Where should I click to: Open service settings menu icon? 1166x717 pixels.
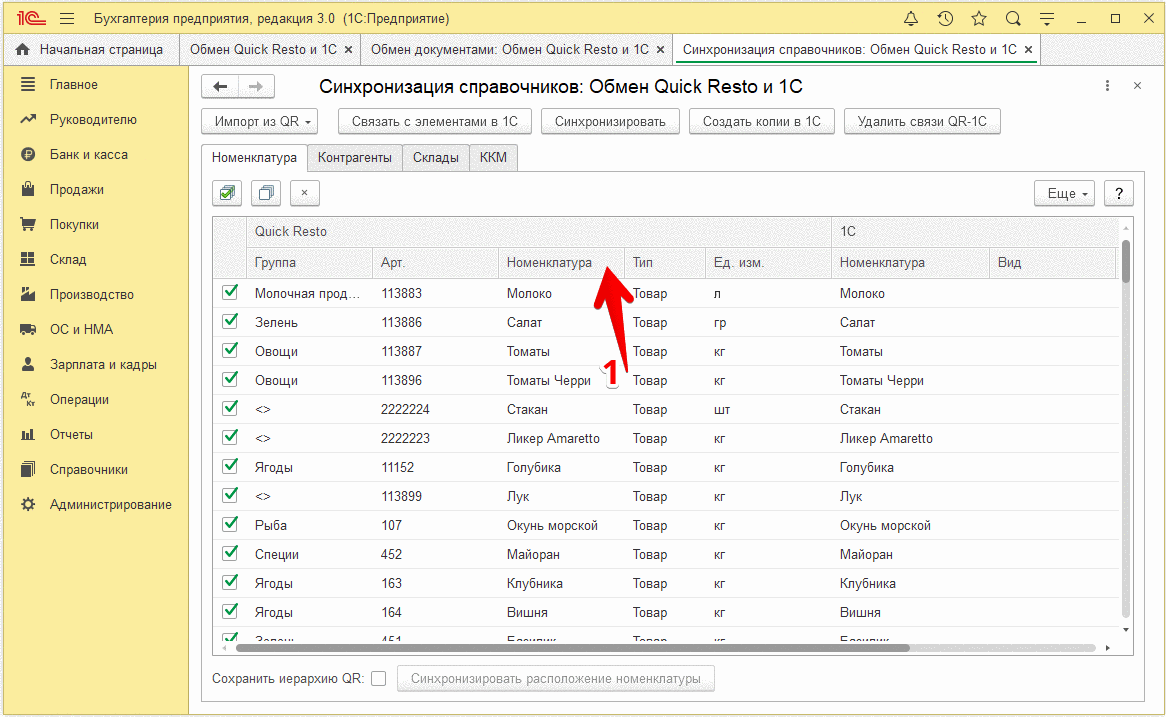pyautogui.click(x=1047, y=19)
